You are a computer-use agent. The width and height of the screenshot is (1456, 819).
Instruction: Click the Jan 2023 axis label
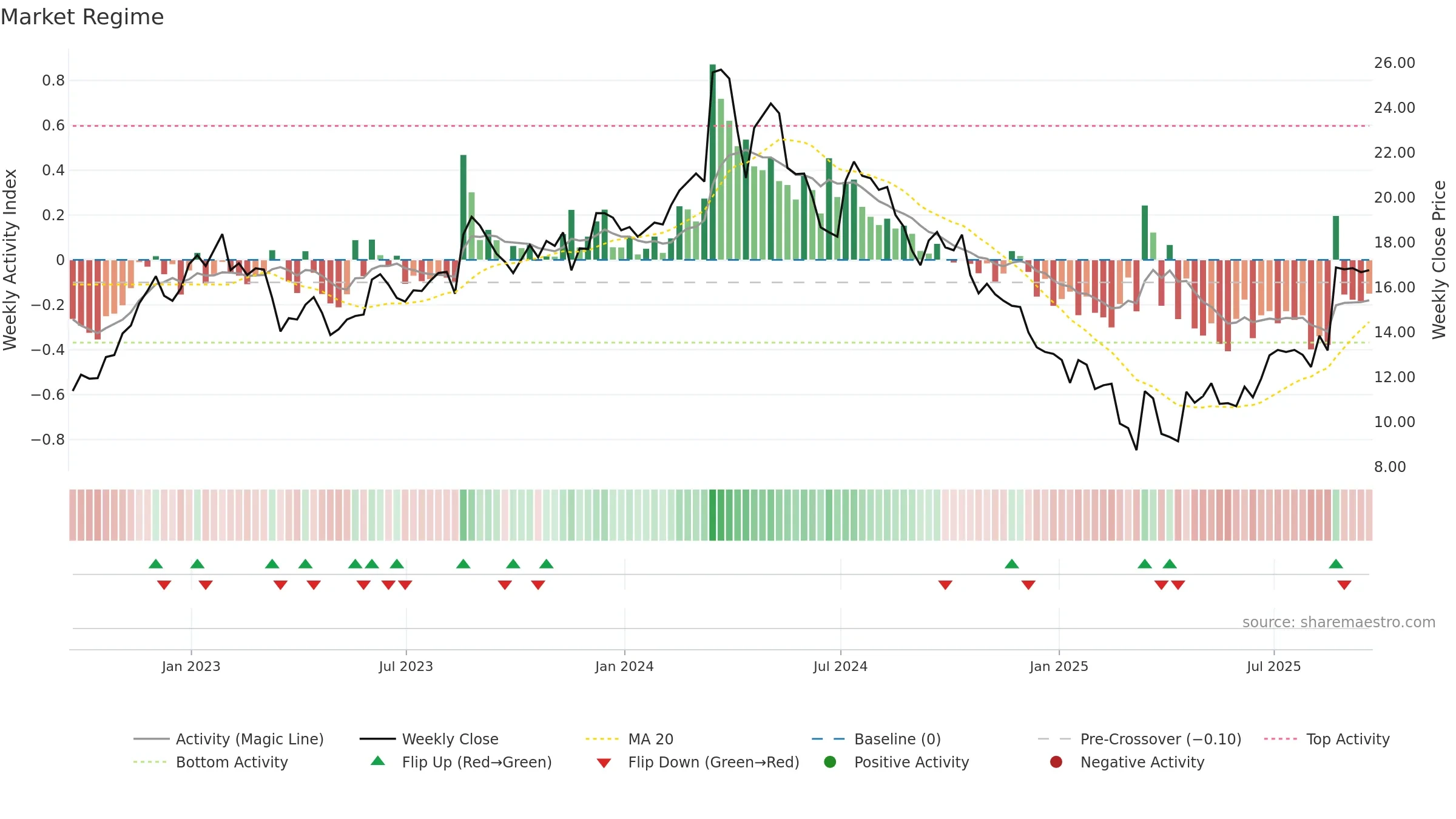[191, 666]
